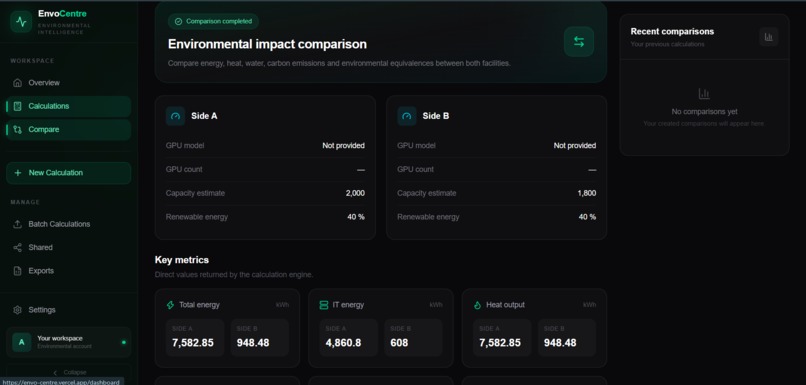Open Settings from the sidebar
The width and height of the screenshot is (806, 385).
tap(69, 310)
